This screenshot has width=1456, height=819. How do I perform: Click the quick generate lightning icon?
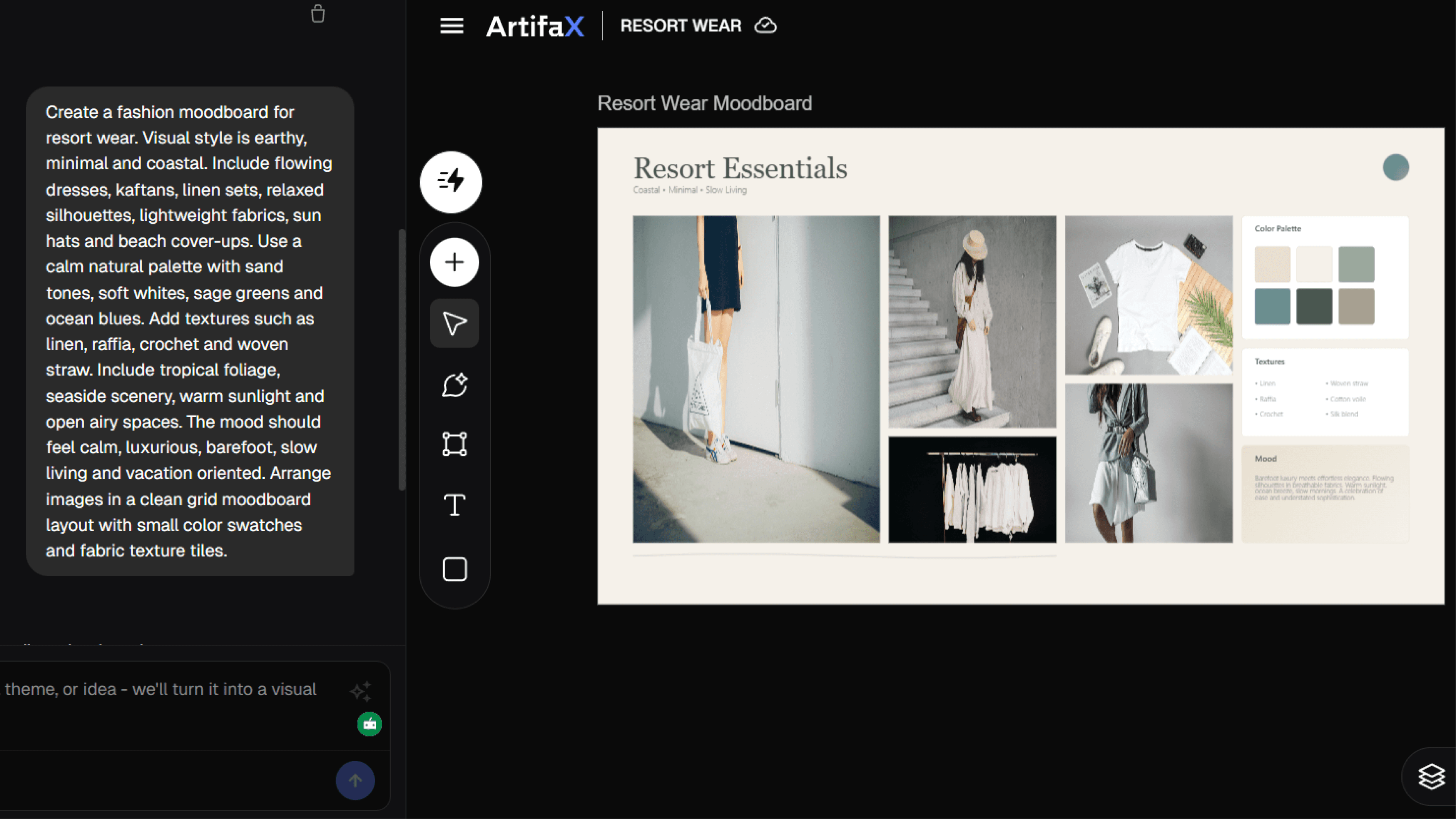[451, 182]
